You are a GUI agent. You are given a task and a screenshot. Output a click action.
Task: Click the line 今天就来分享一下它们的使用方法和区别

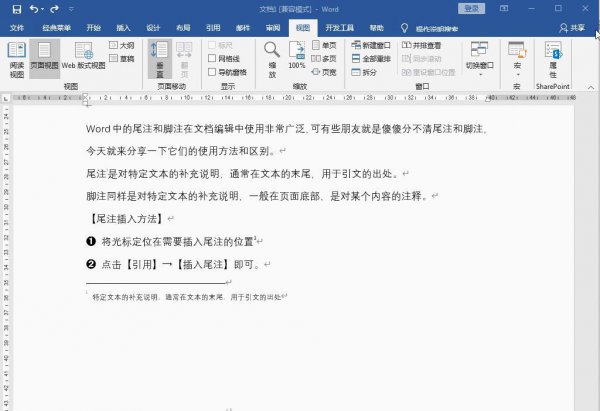tap(181, 151)
